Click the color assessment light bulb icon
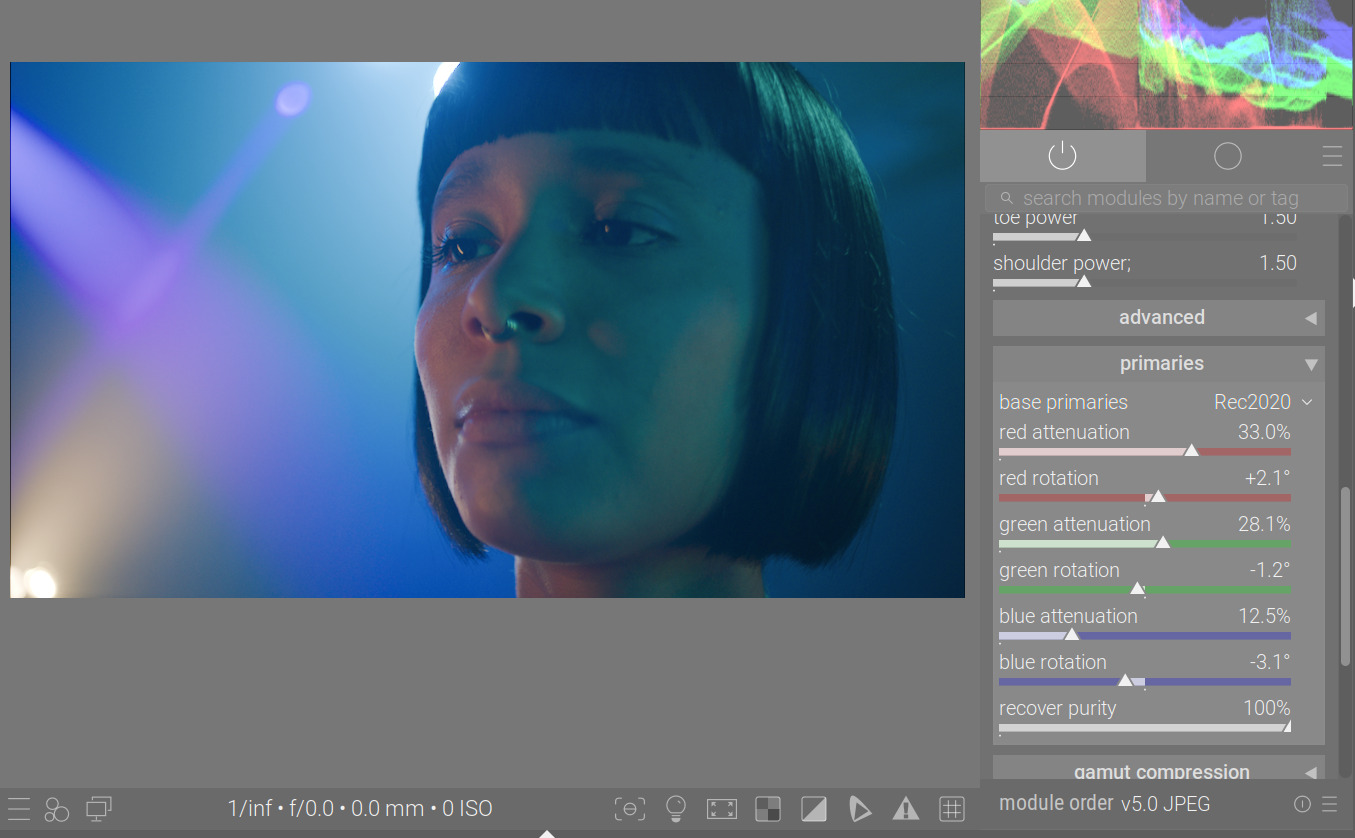 (x=676, y=808)
